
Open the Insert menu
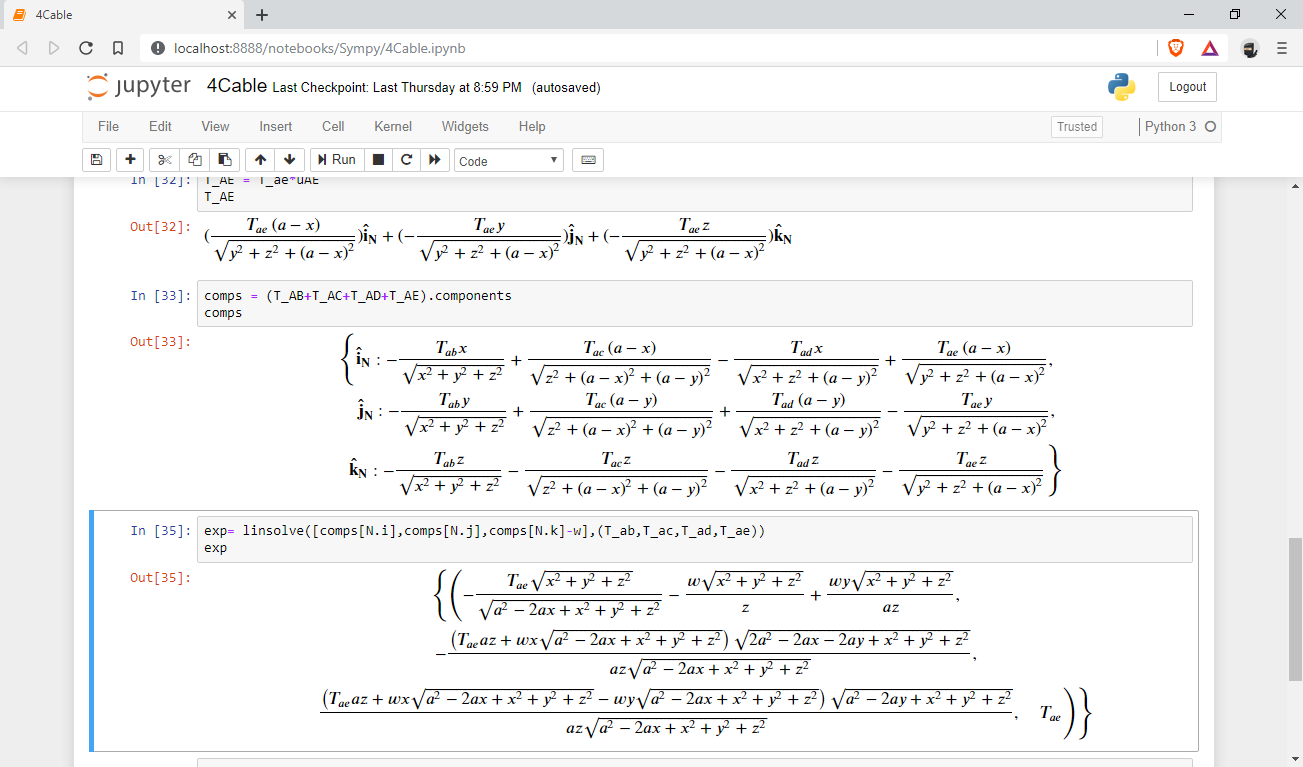[276, 127]
